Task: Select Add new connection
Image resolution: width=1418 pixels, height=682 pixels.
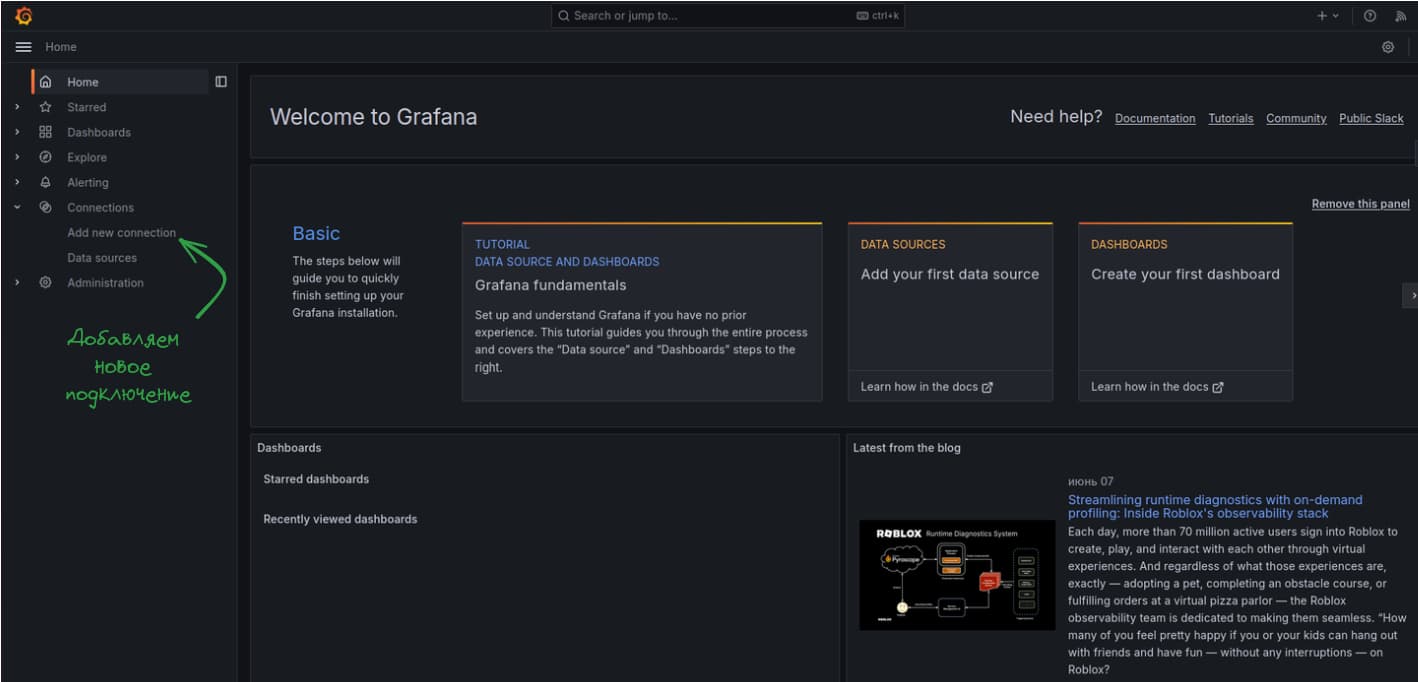Action: tap(122, 232)
